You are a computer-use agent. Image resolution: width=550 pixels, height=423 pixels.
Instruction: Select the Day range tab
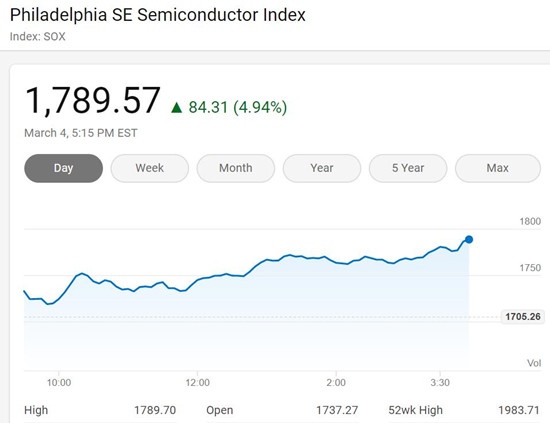[x=63, y=168]
